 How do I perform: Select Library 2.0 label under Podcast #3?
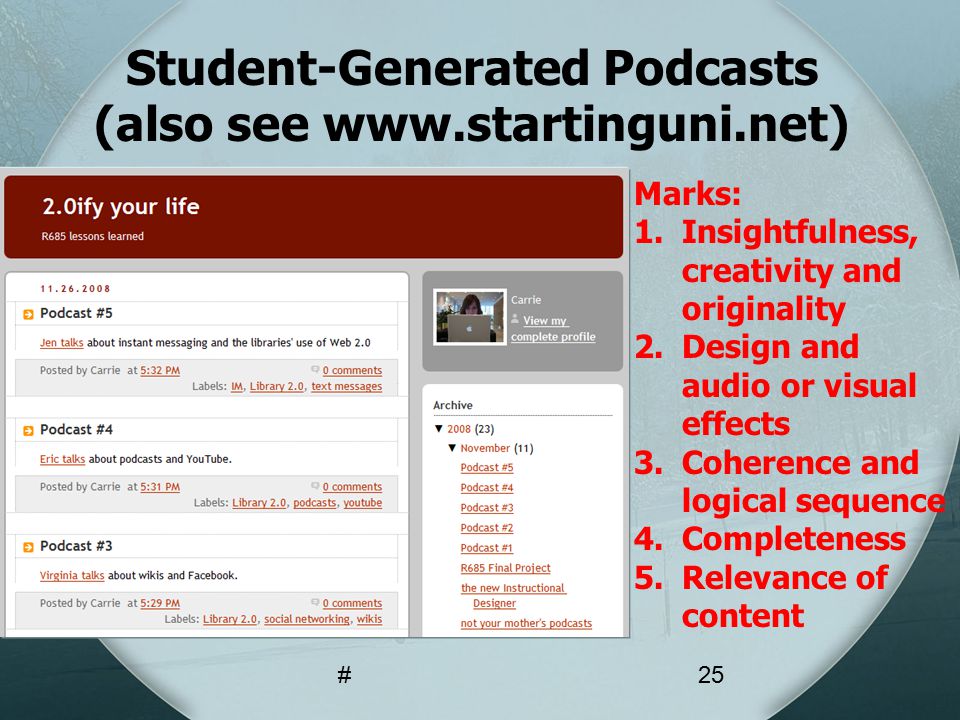coord(230,619)
